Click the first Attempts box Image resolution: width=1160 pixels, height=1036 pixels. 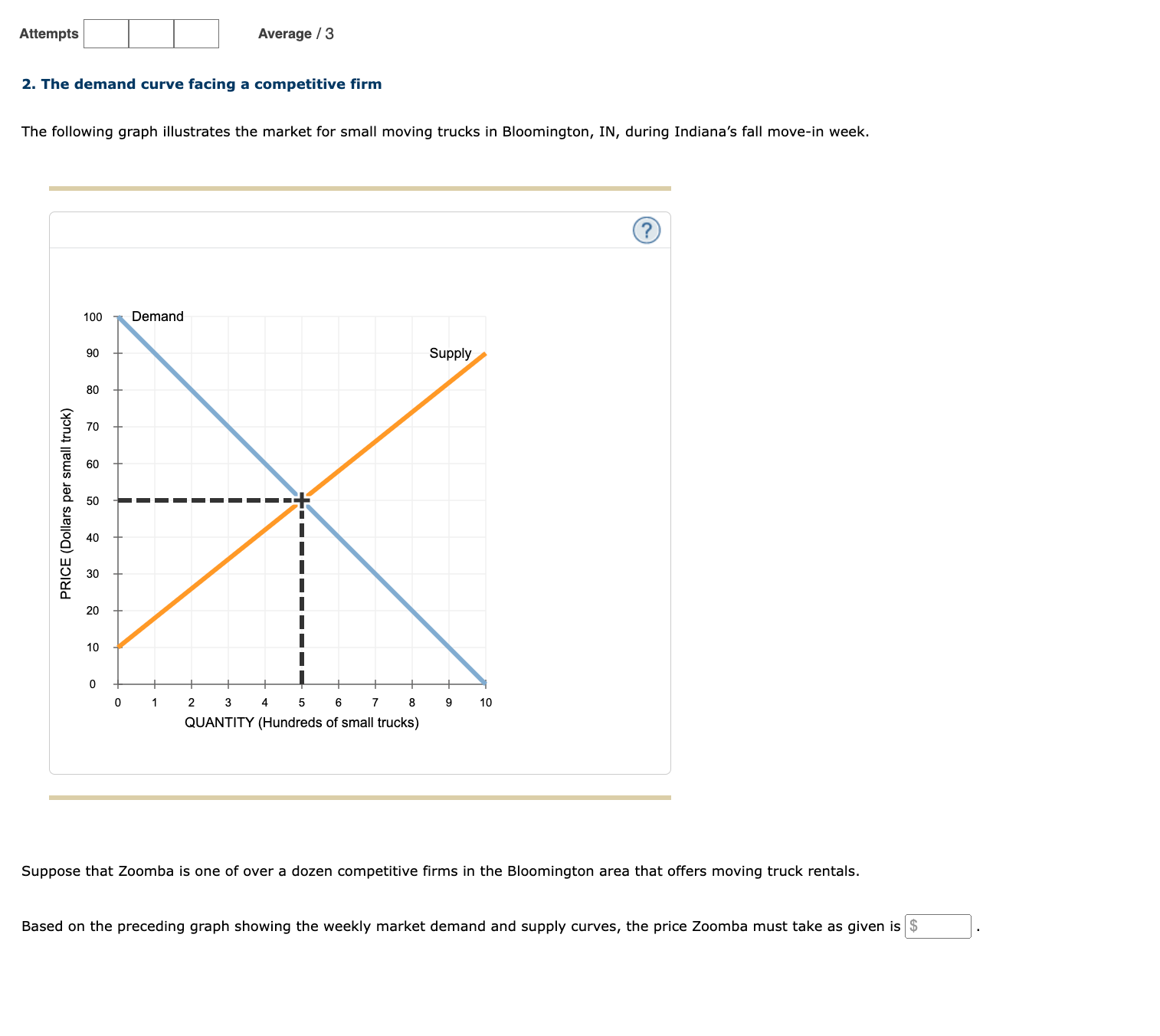(x=105, y=33)
